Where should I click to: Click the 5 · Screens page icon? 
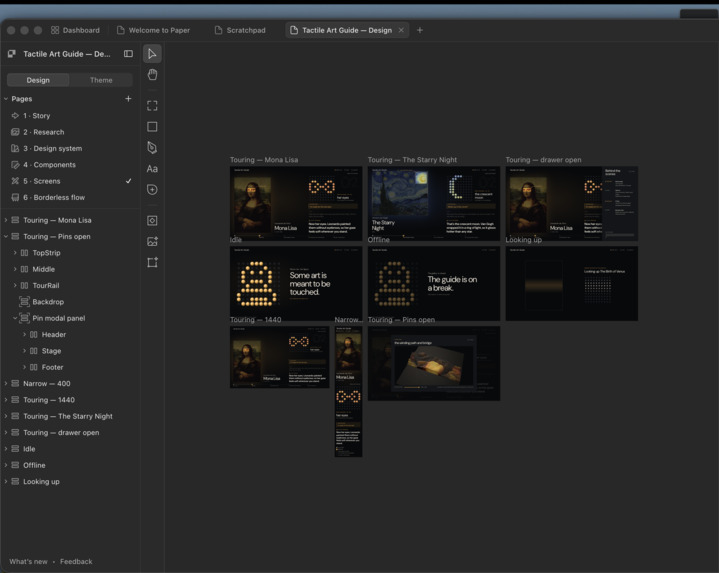pyautogui.click(x=15, y=181)
